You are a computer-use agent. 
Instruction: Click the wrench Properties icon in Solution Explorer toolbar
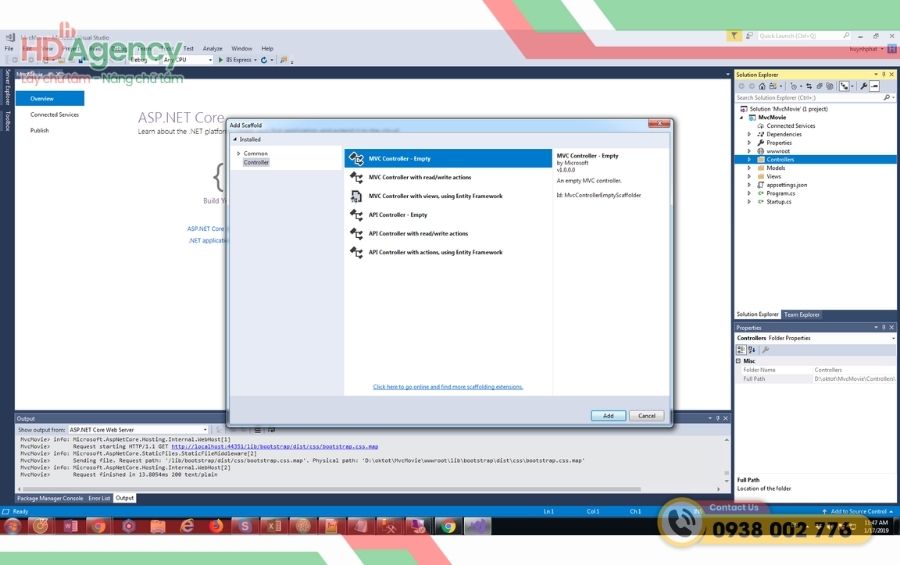coord(863,86)
